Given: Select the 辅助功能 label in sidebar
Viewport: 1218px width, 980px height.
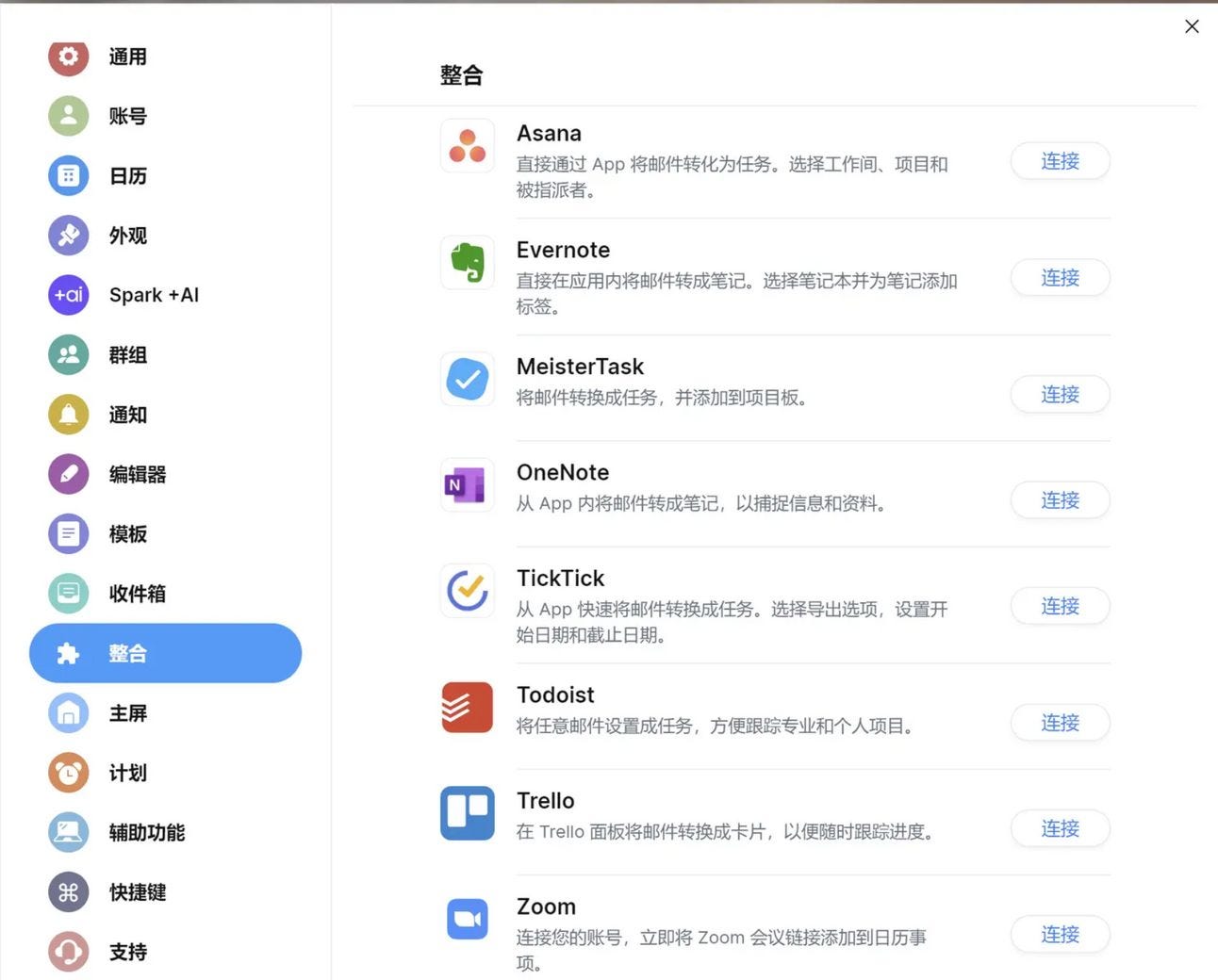Looking at the screenshot, I should pyautogui.click(x=147, y=832).
